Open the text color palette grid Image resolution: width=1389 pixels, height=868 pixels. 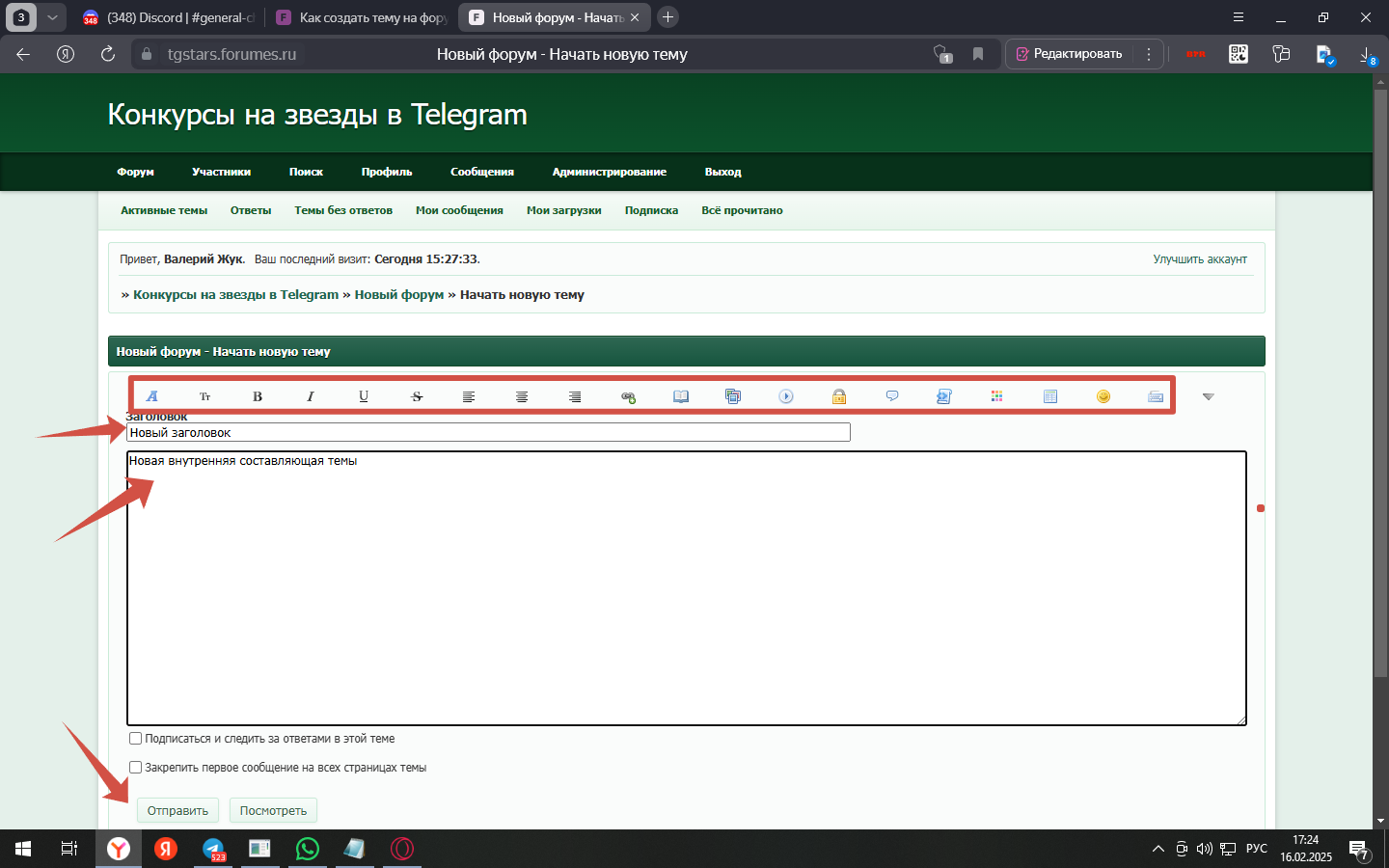point(997,396)
